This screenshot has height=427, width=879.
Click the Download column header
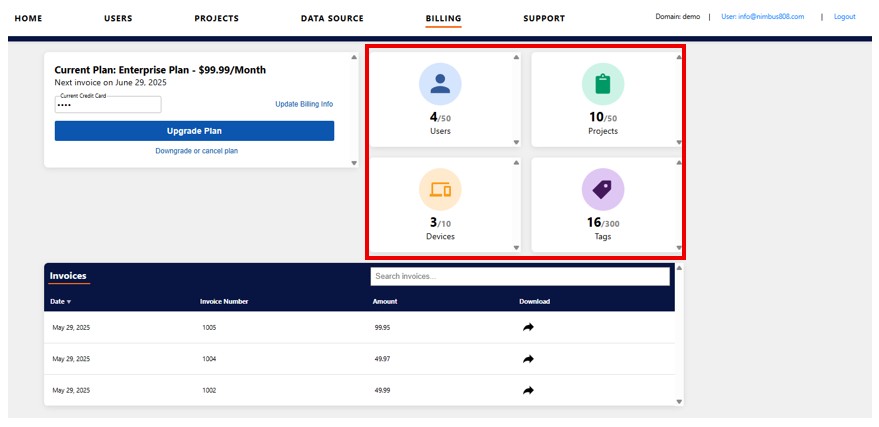coord(535,301)
